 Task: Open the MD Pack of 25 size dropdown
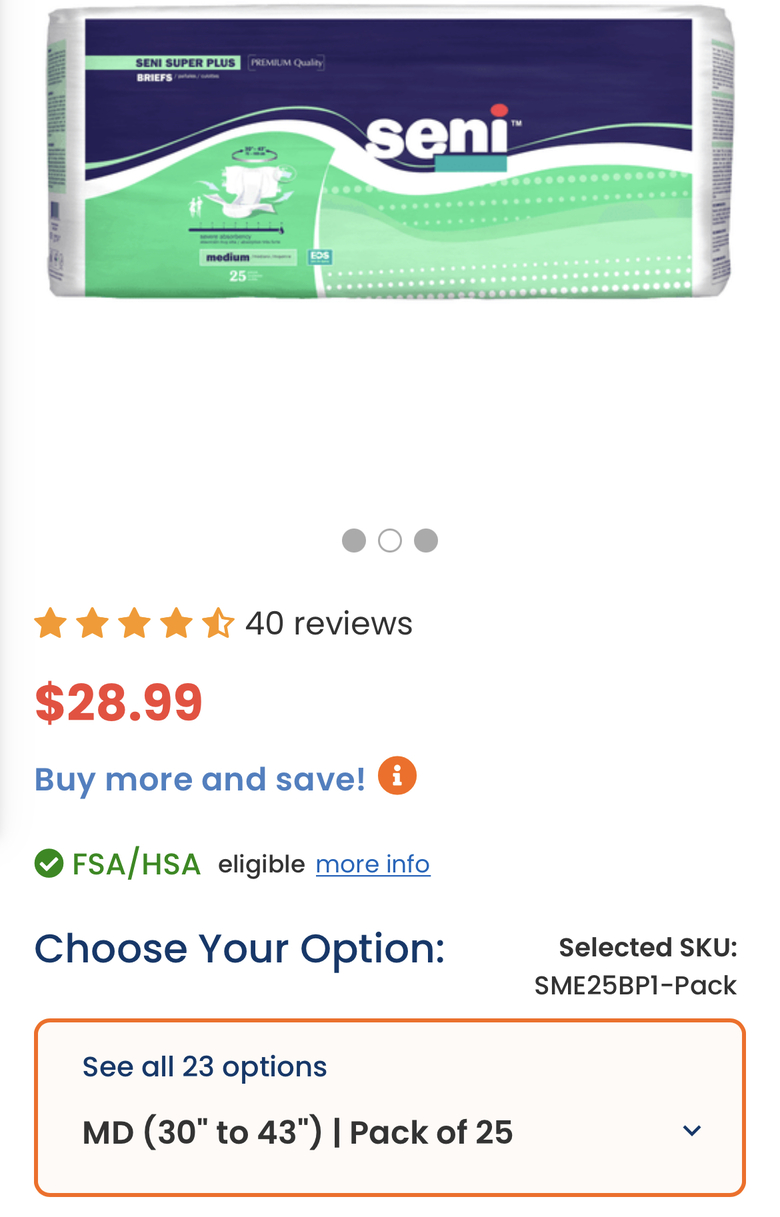tap(297, 1132)
